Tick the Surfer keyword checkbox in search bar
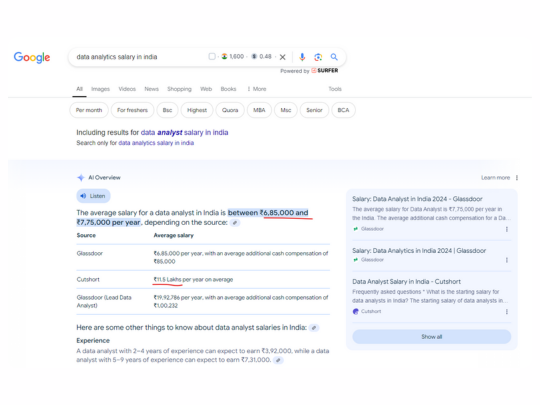Image resolution: width=540 pixels, height=405 pixels. pos(212,56)
